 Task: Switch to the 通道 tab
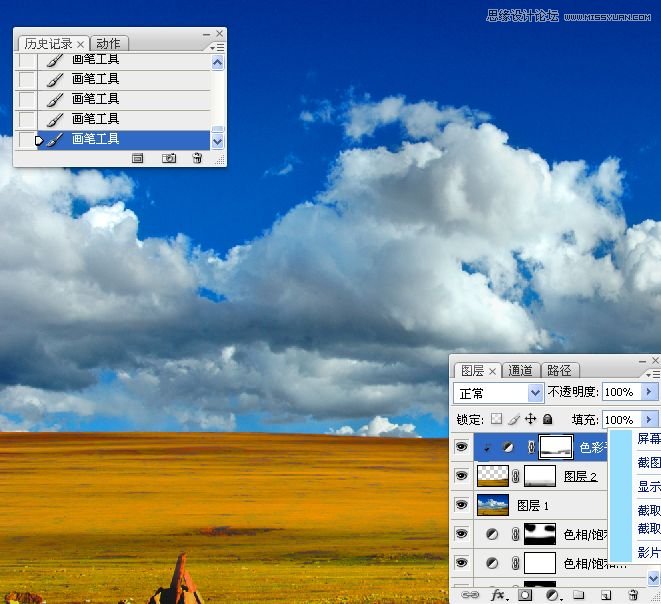click(x=521, y=370)
